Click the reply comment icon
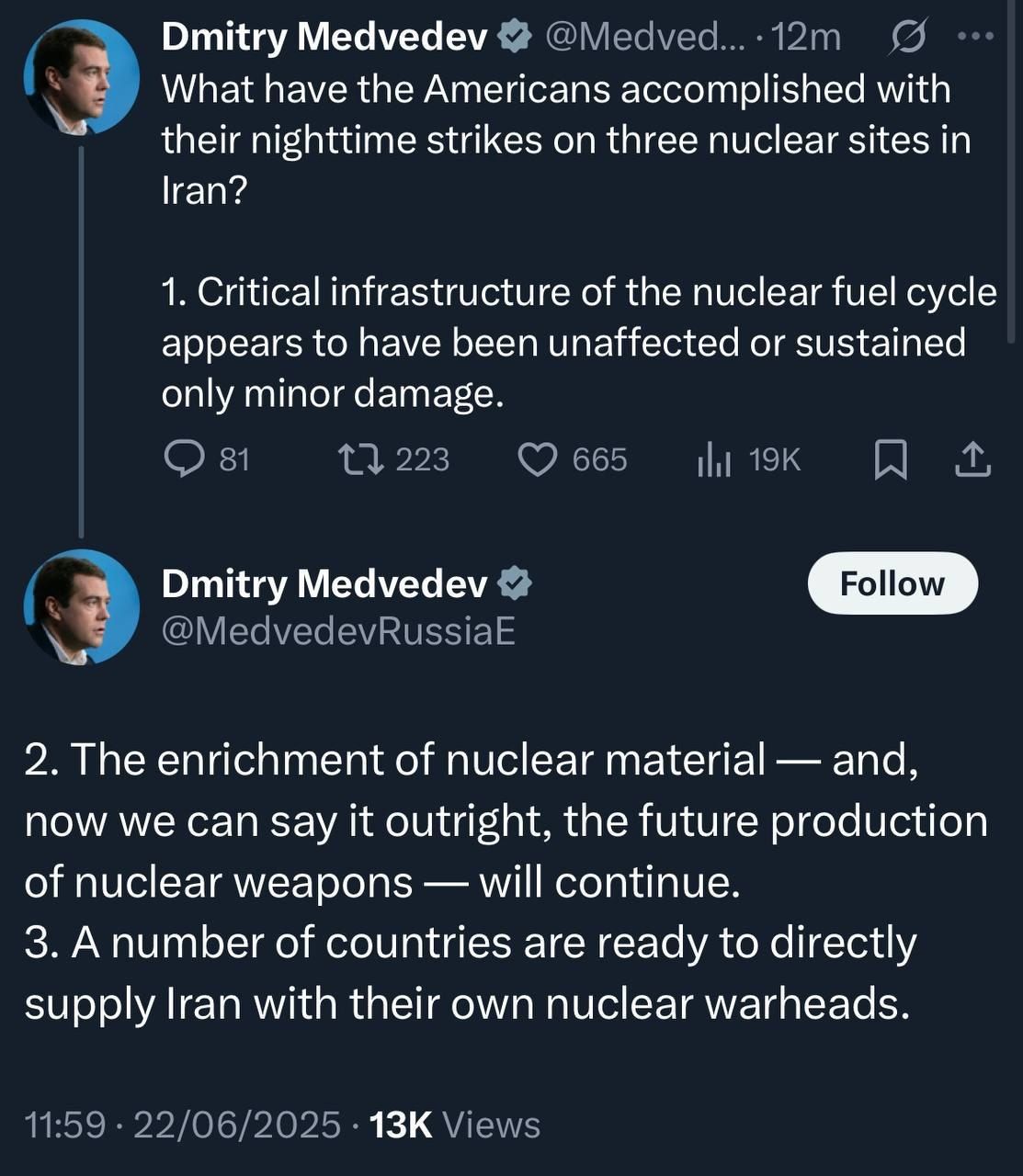The width and height of the screenshot is (1023, 1176). pyautogui.click(x=184, y=458)
